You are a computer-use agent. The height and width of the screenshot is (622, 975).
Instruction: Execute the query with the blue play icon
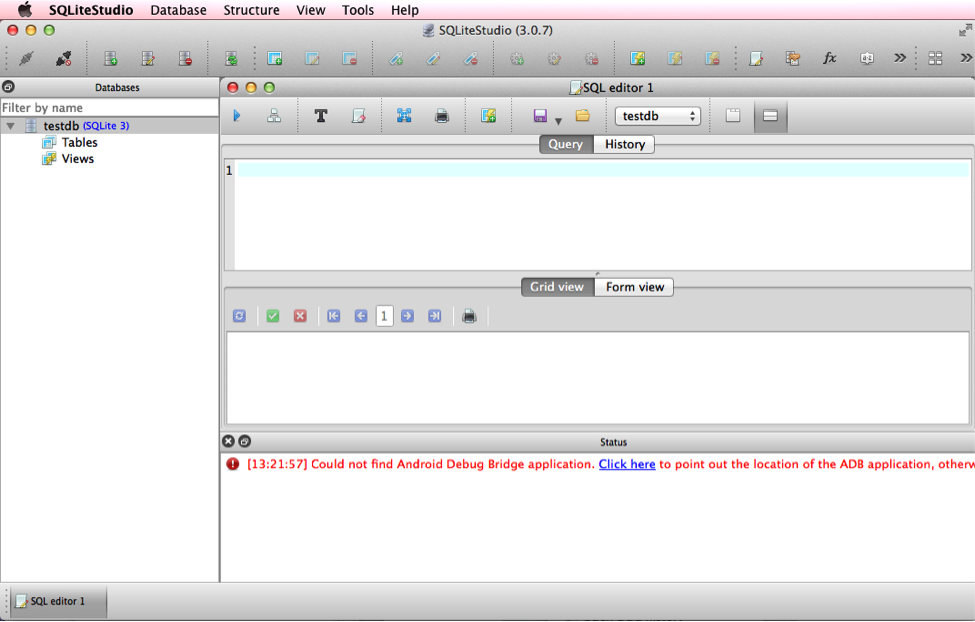pyautogui.click(x=237, y=115)
